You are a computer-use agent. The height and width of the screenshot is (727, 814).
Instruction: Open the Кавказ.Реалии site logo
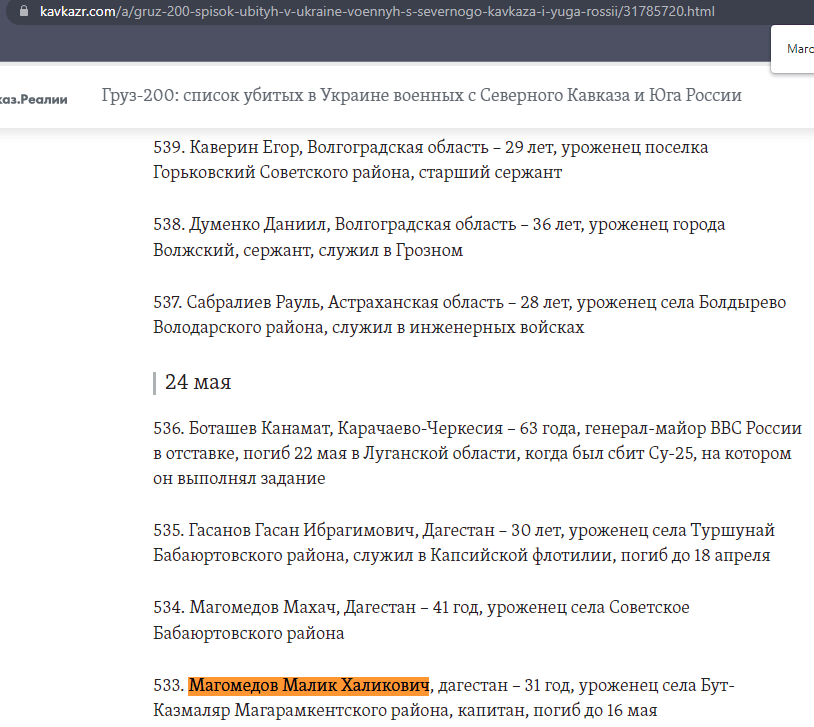pos(33,98)
